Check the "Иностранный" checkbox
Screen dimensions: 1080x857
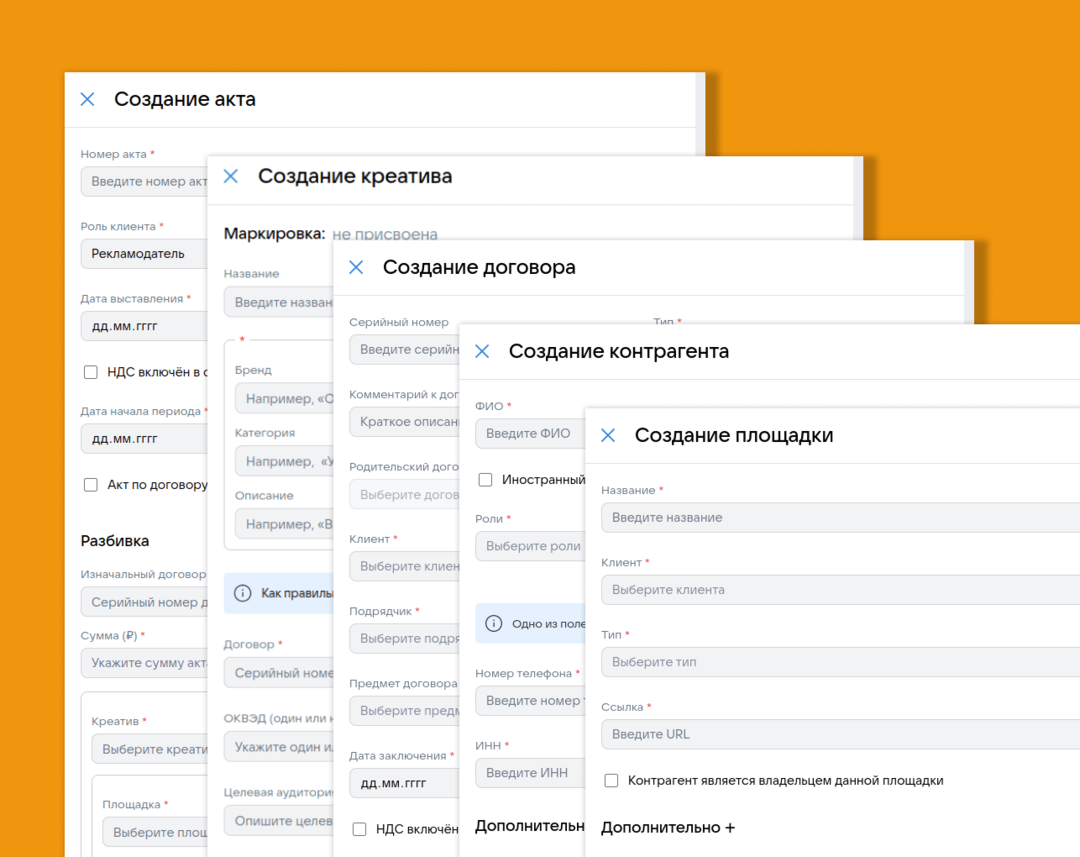click(485, 479)
